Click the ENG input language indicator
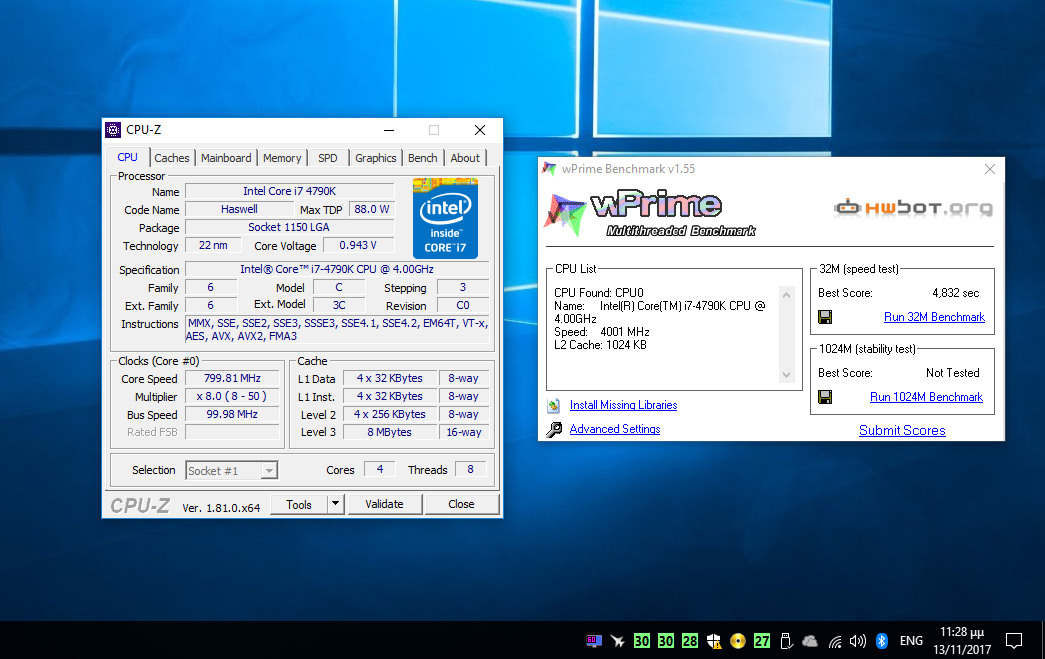This screenshot has width=1045, height=659. tap(911, 641)
